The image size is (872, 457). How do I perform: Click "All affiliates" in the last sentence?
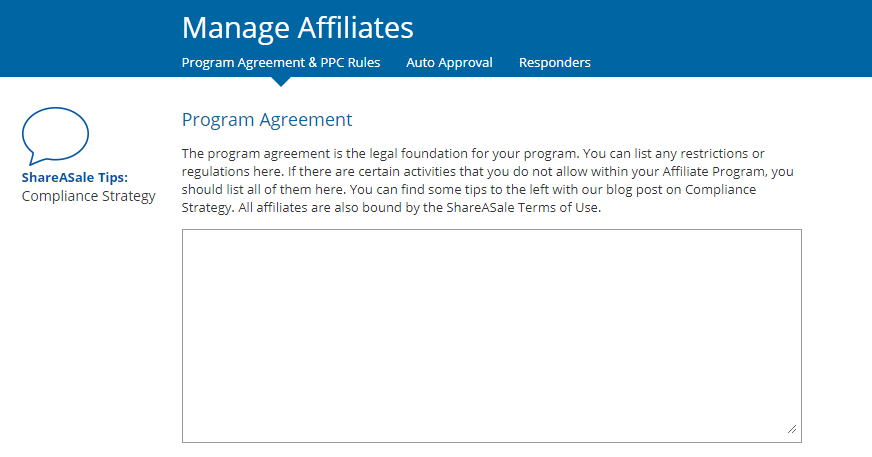[279, 207]
